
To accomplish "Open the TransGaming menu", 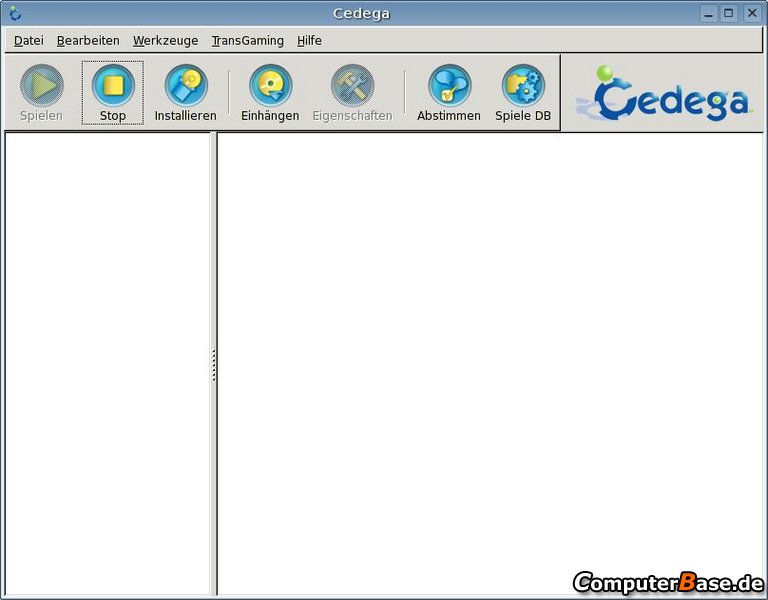I will pos(248,41).
